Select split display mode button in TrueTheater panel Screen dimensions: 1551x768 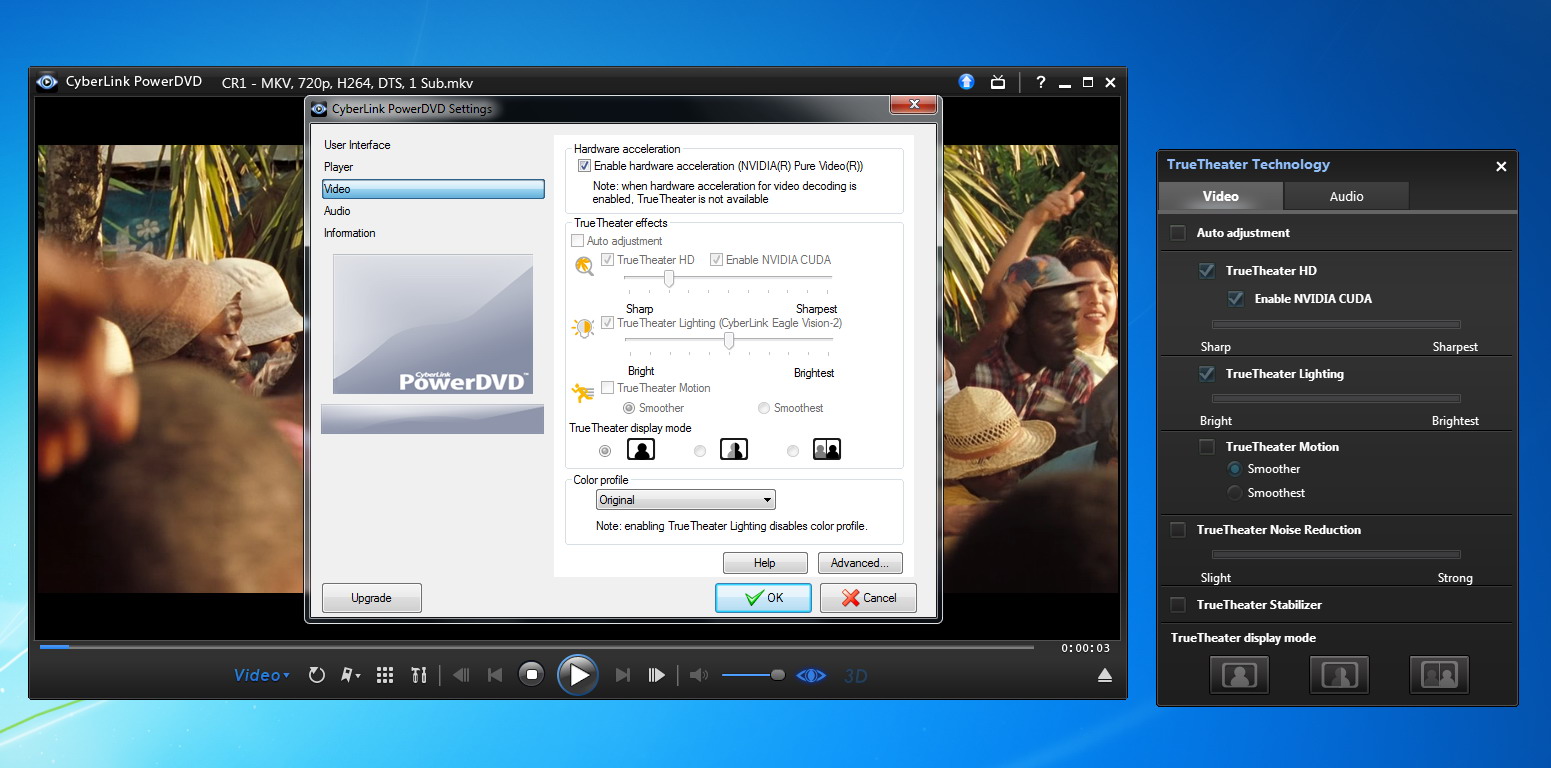tap(1339, 674)
